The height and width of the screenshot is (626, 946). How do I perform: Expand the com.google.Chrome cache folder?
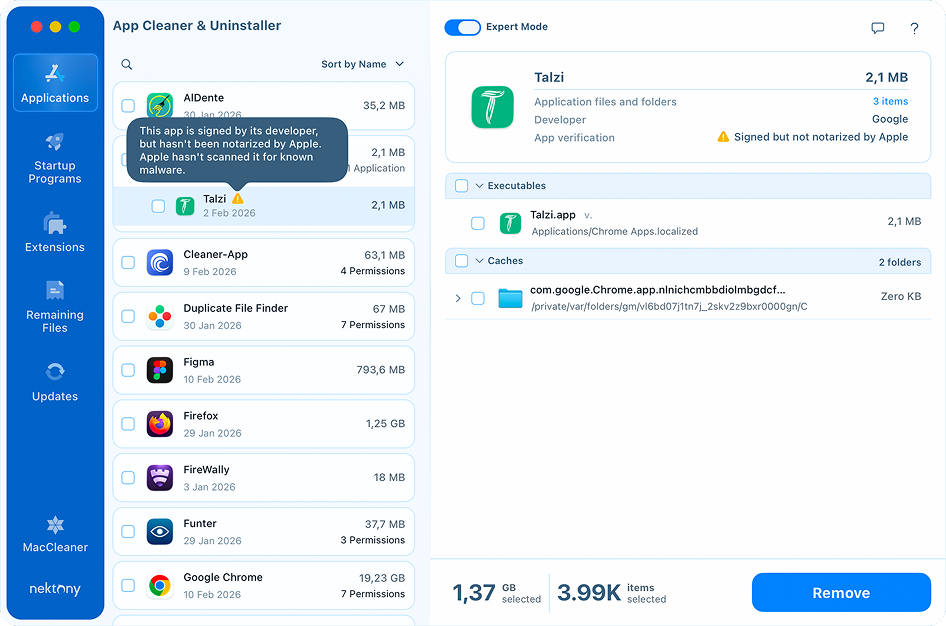coord(458,298)
